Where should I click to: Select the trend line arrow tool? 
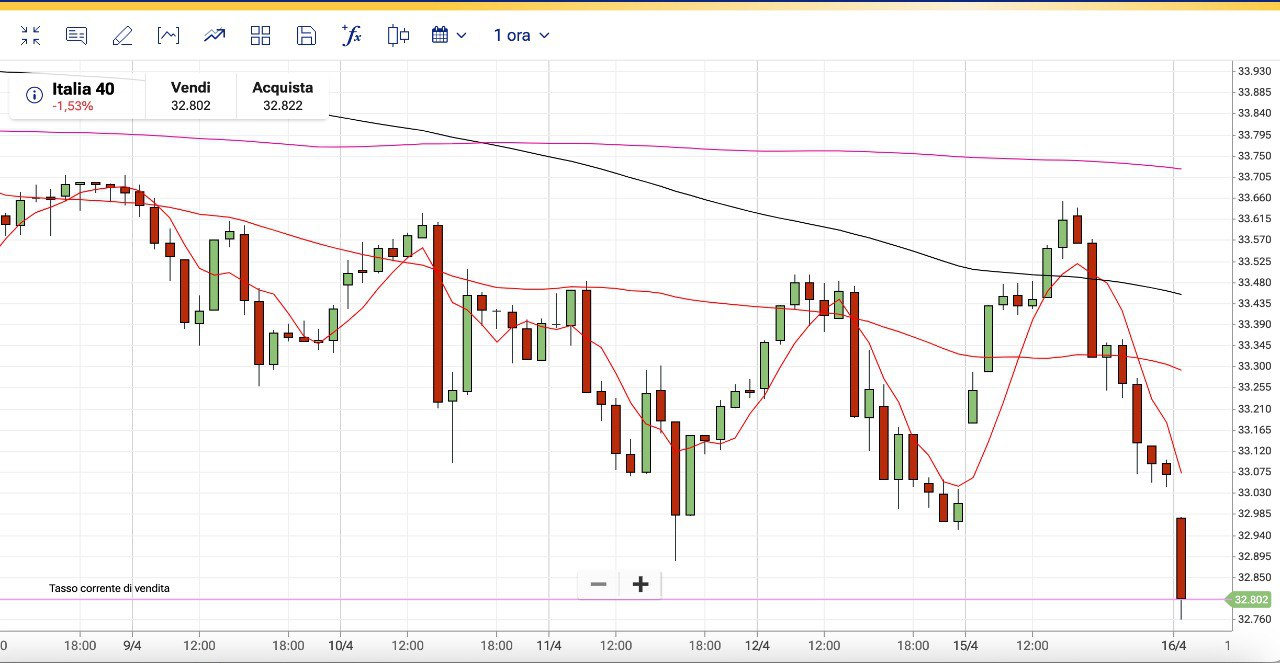214,36
